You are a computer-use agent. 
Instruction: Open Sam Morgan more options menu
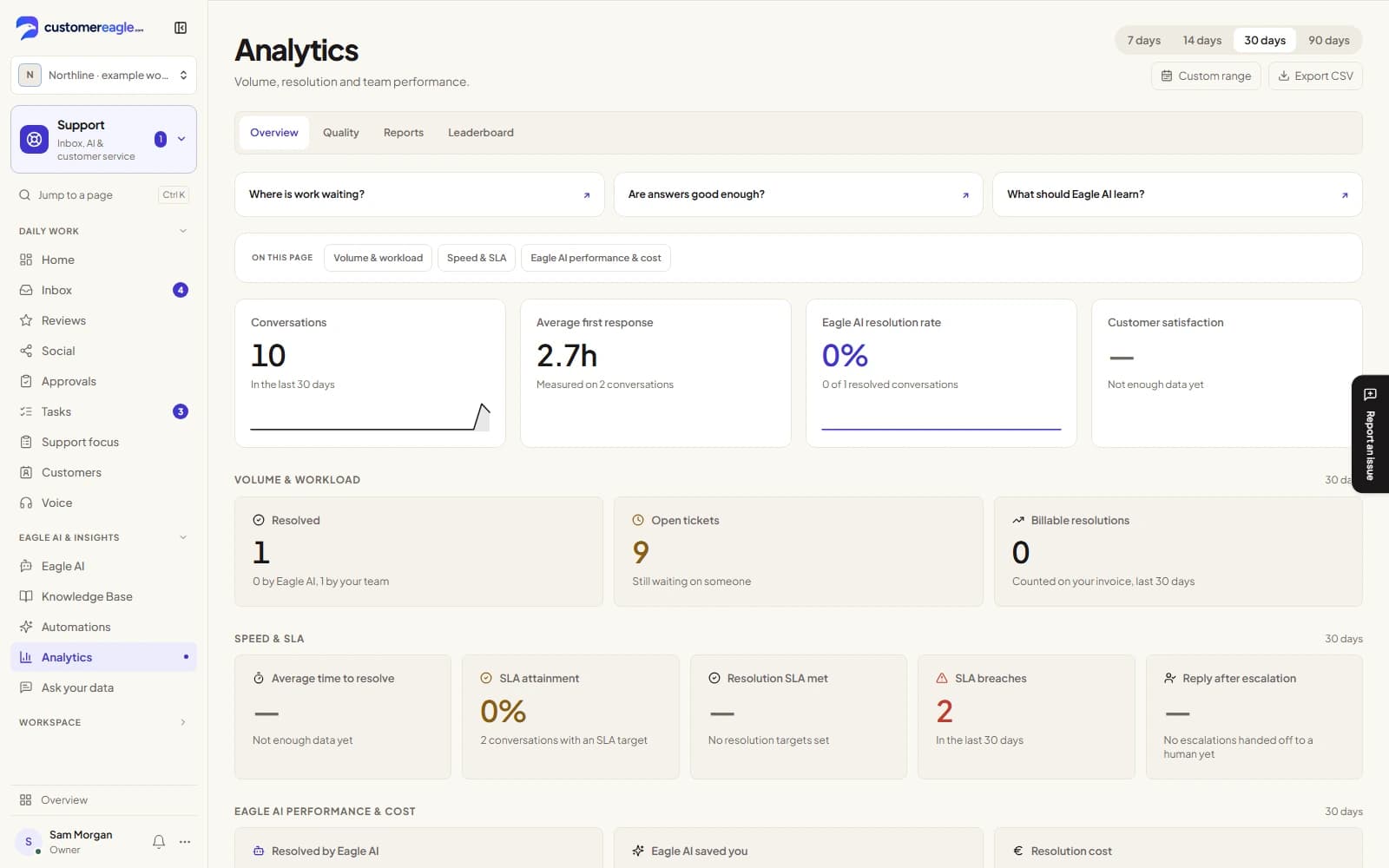tap(185, 841)
